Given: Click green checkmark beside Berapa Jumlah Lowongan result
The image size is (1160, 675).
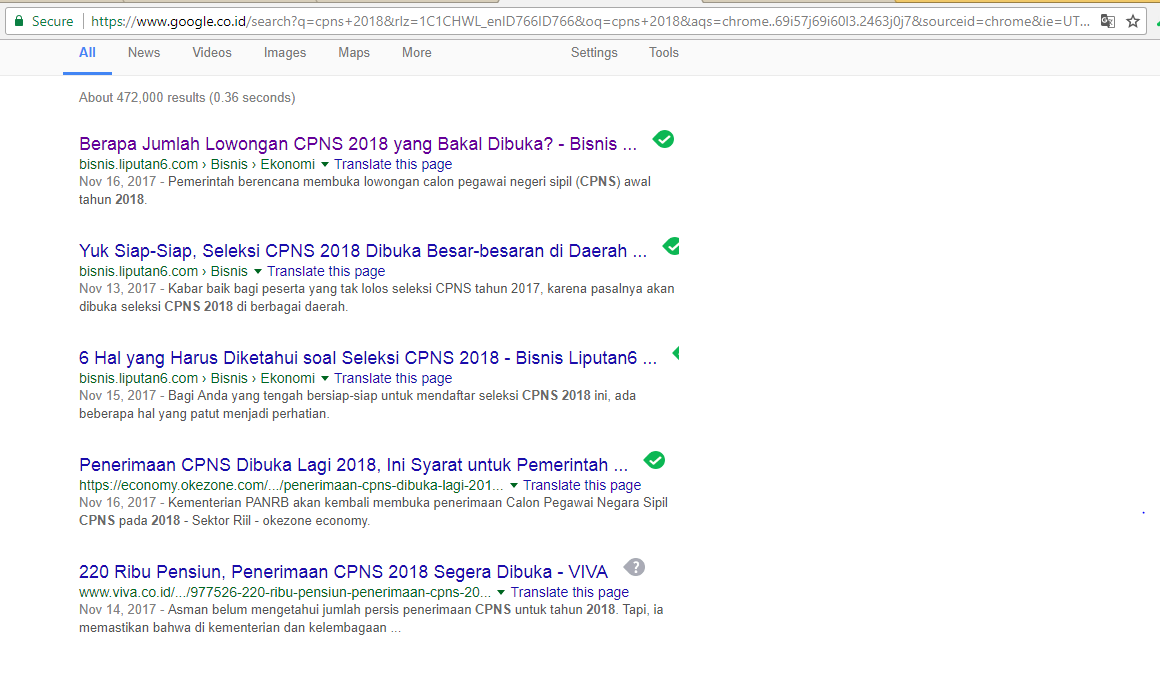Looking at the screenshot, I should coord(664,139).
